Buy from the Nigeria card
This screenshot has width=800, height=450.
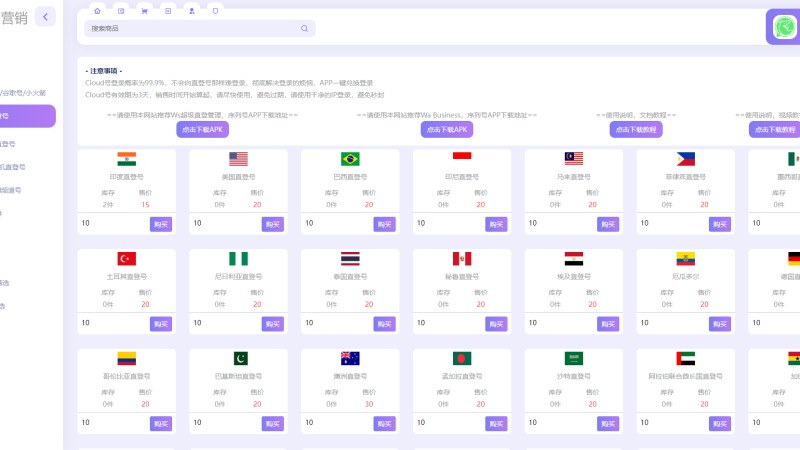pyautogui.click(x=272, y=324)
